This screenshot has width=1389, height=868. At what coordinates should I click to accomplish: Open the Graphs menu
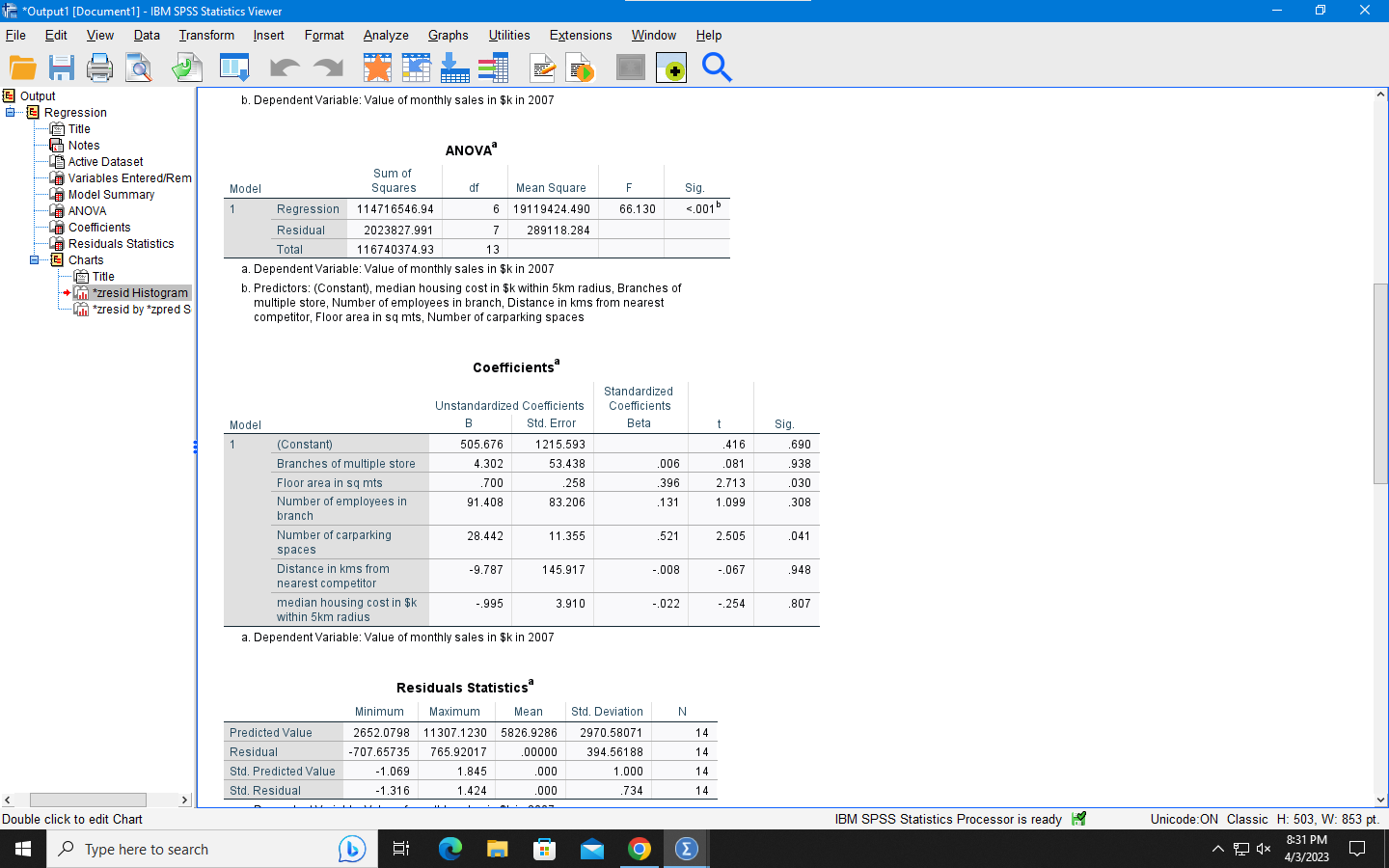coord(448,36)
